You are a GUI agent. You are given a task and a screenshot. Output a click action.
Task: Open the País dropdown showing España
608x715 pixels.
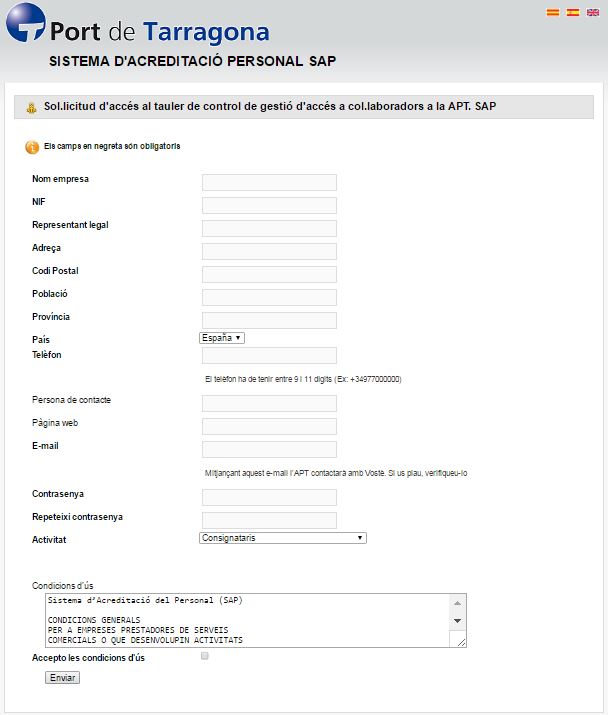pos(222,338)
